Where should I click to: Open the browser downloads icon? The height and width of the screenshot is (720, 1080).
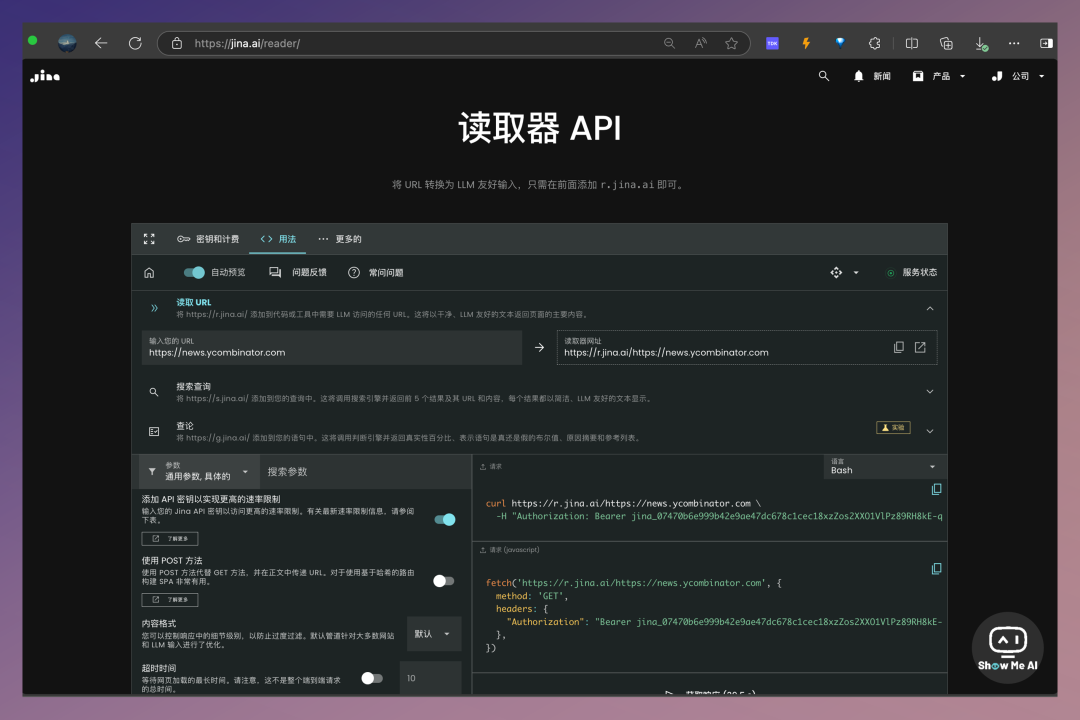[981, 43]
